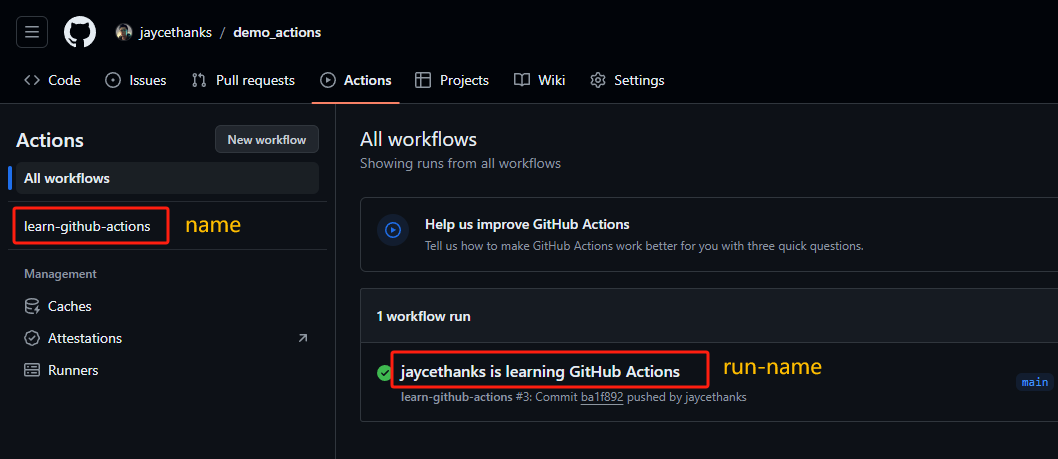1058x459 pixels.
Task: Open the Wiki tab
Action: pyautogui.click(x=540, y=80)
